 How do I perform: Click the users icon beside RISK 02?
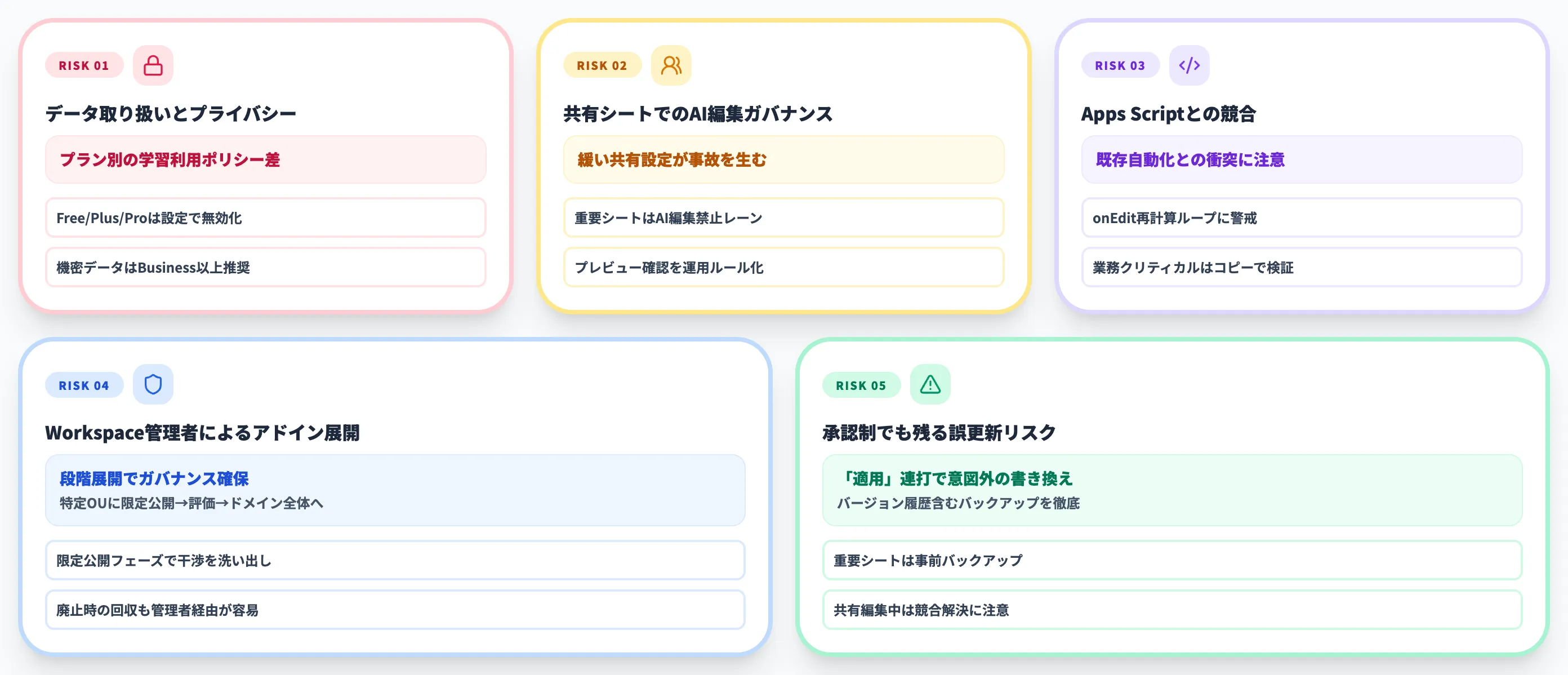pos(671,65)
